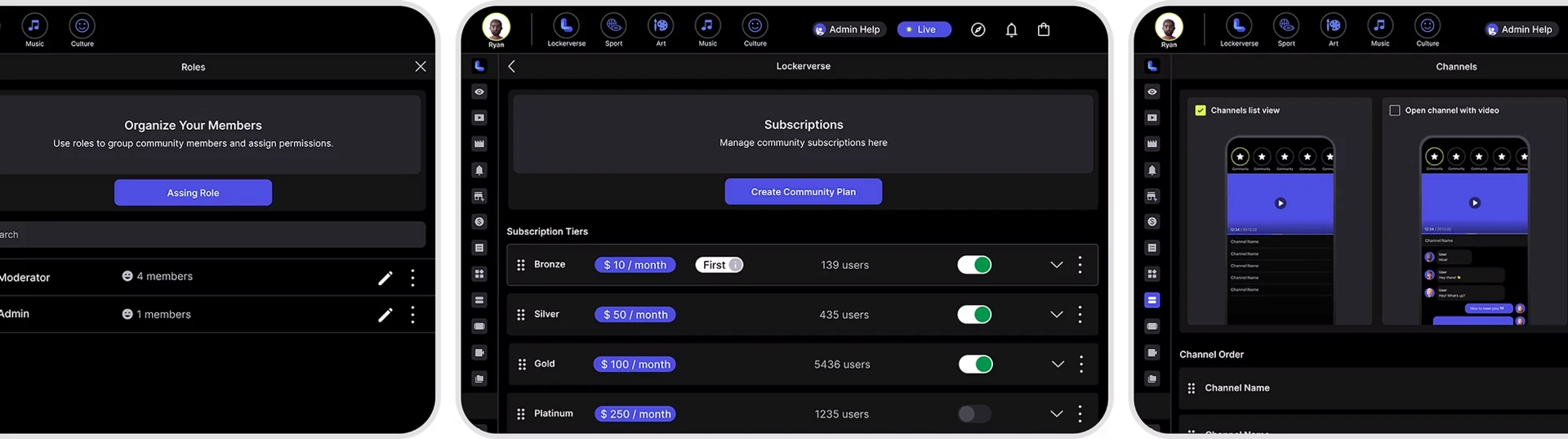Uncheck Channels list view checkbox
This screenshot has height=439, width=1568.
tap(1200, 110)
